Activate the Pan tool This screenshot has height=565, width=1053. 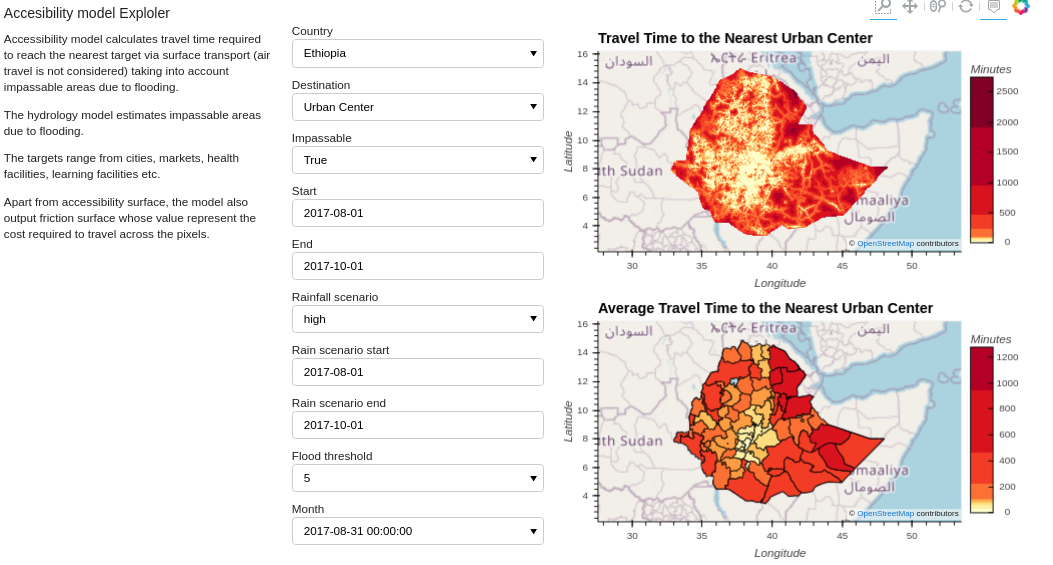(x=910, y=7)
